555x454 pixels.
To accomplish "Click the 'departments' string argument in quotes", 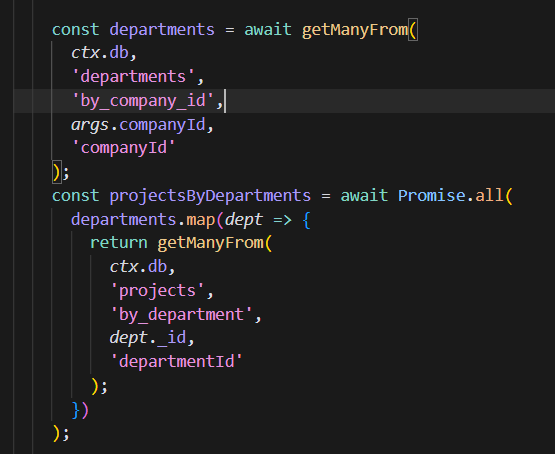I will [133, 77].
